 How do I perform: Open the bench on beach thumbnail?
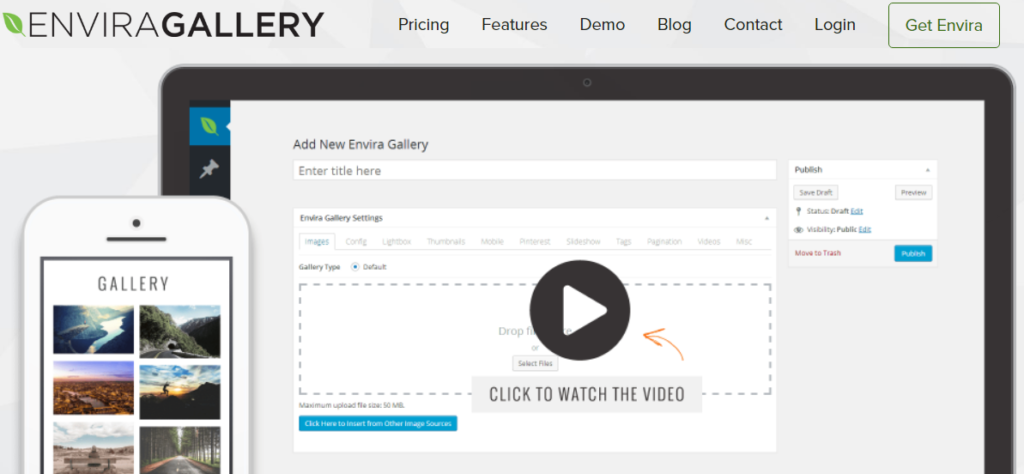tap(93, 448)
